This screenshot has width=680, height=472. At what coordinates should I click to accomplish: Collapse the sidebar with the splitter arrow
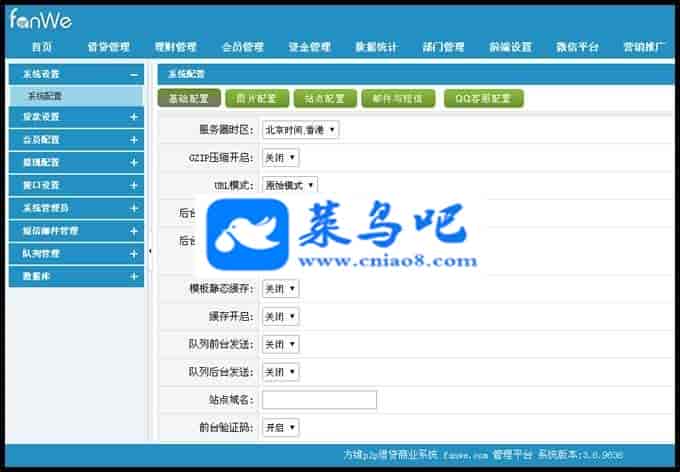pos(150,251)
